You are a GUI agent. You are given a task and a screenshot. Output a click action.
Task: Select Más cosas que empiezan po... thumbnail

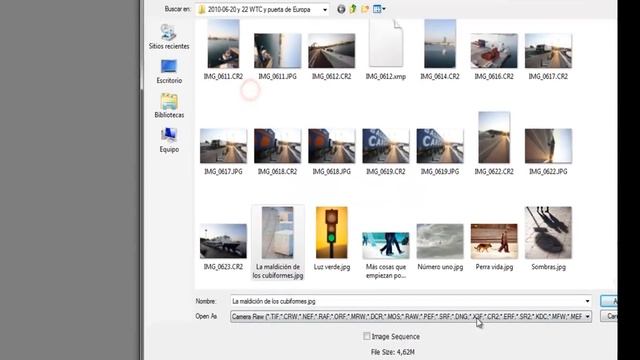tap(386, 245)
